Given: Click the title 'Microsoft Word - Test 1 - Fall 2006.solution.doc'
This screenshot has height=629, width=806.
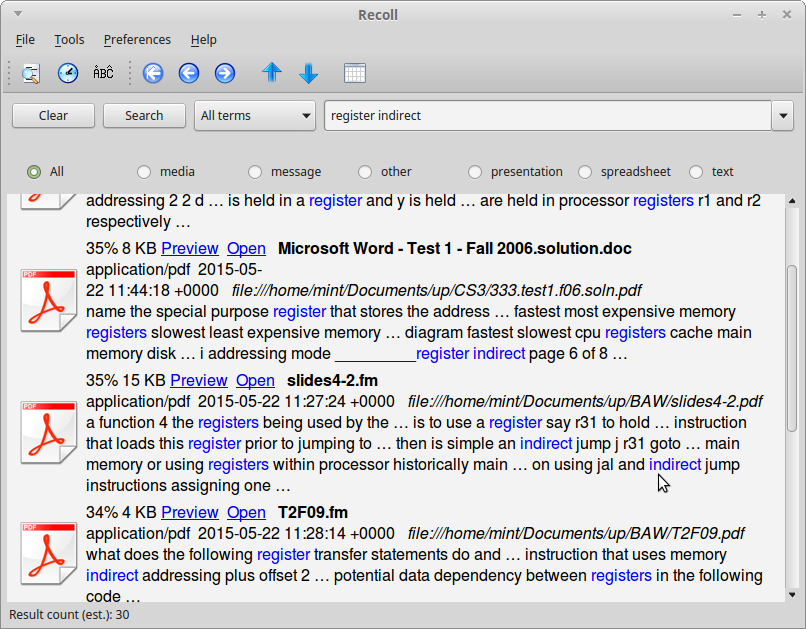Looking at the screenshot, I should coord(454,249).
